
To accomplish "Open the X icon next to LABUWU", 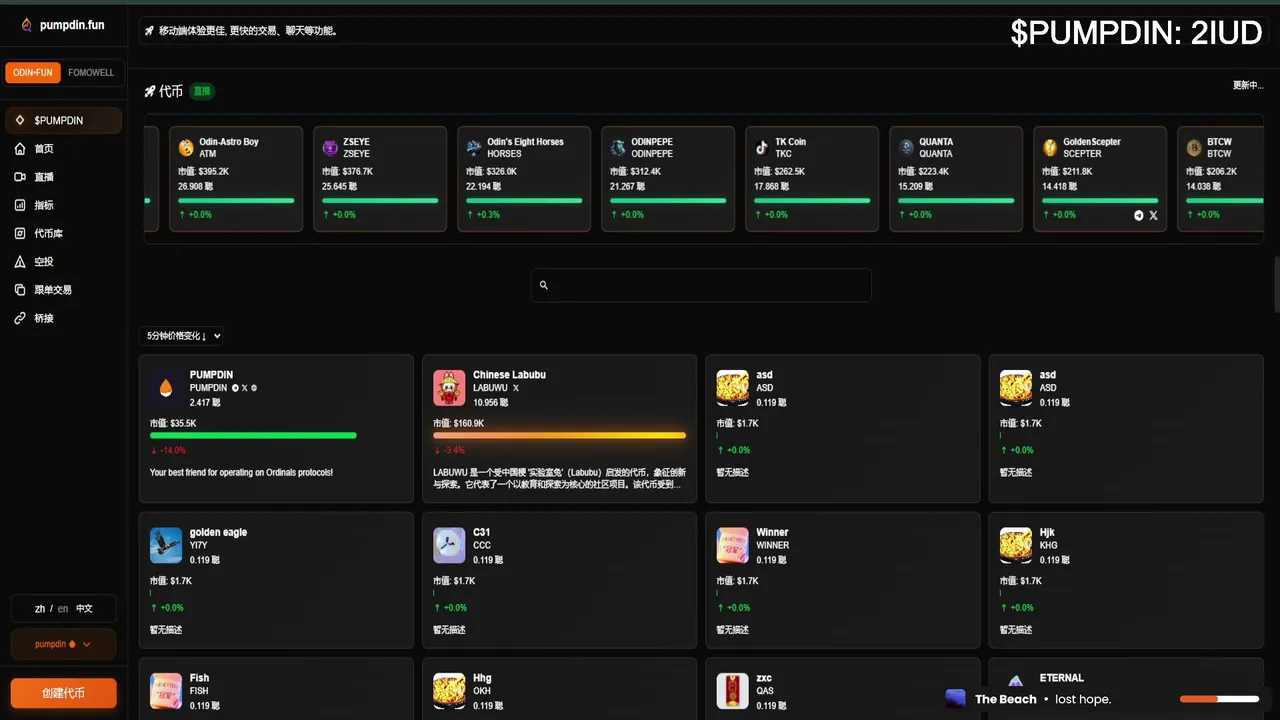I will 516,388.
